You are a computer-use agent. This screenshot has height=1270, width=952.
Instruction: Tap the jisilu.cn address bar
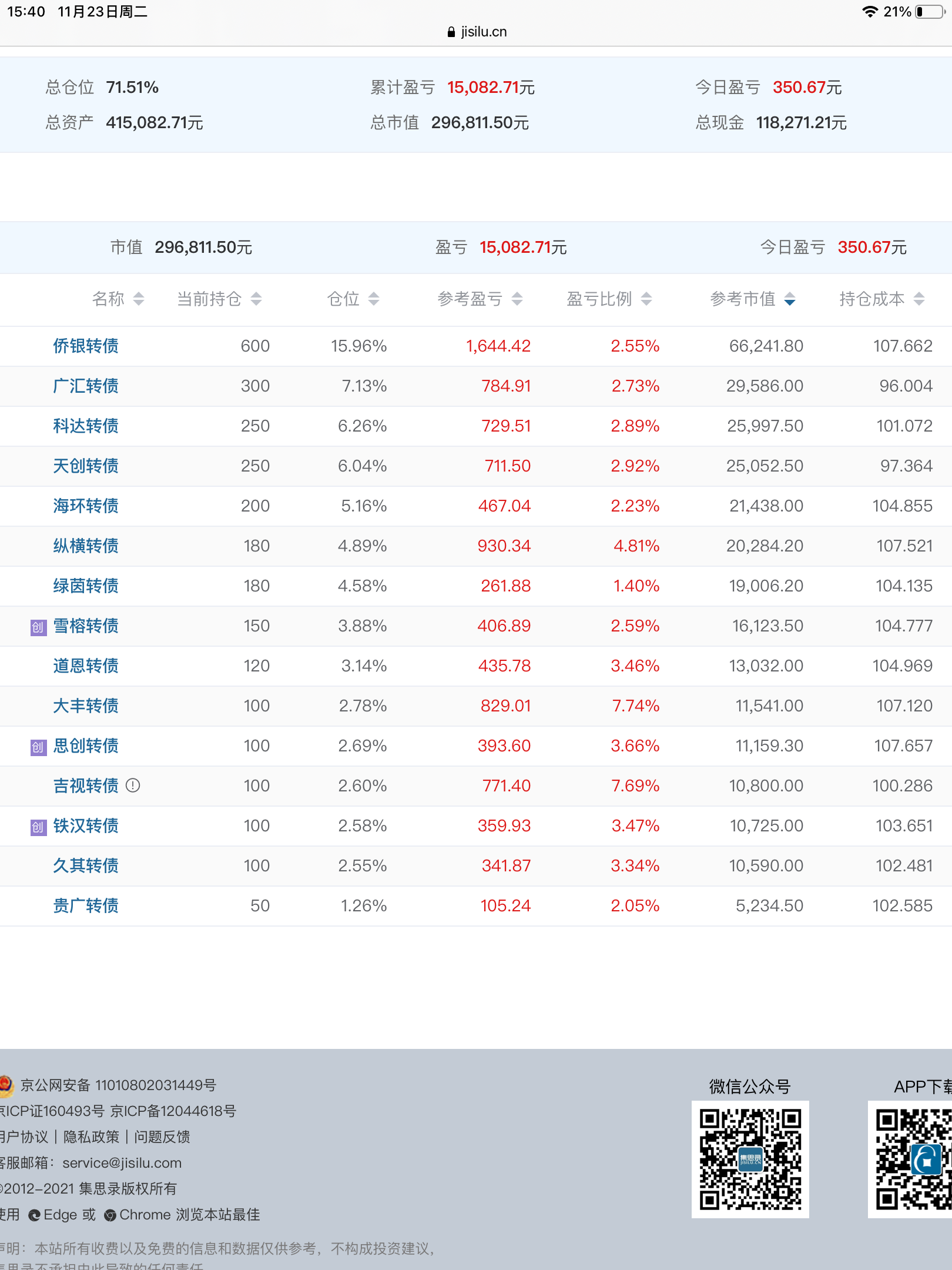476,32
